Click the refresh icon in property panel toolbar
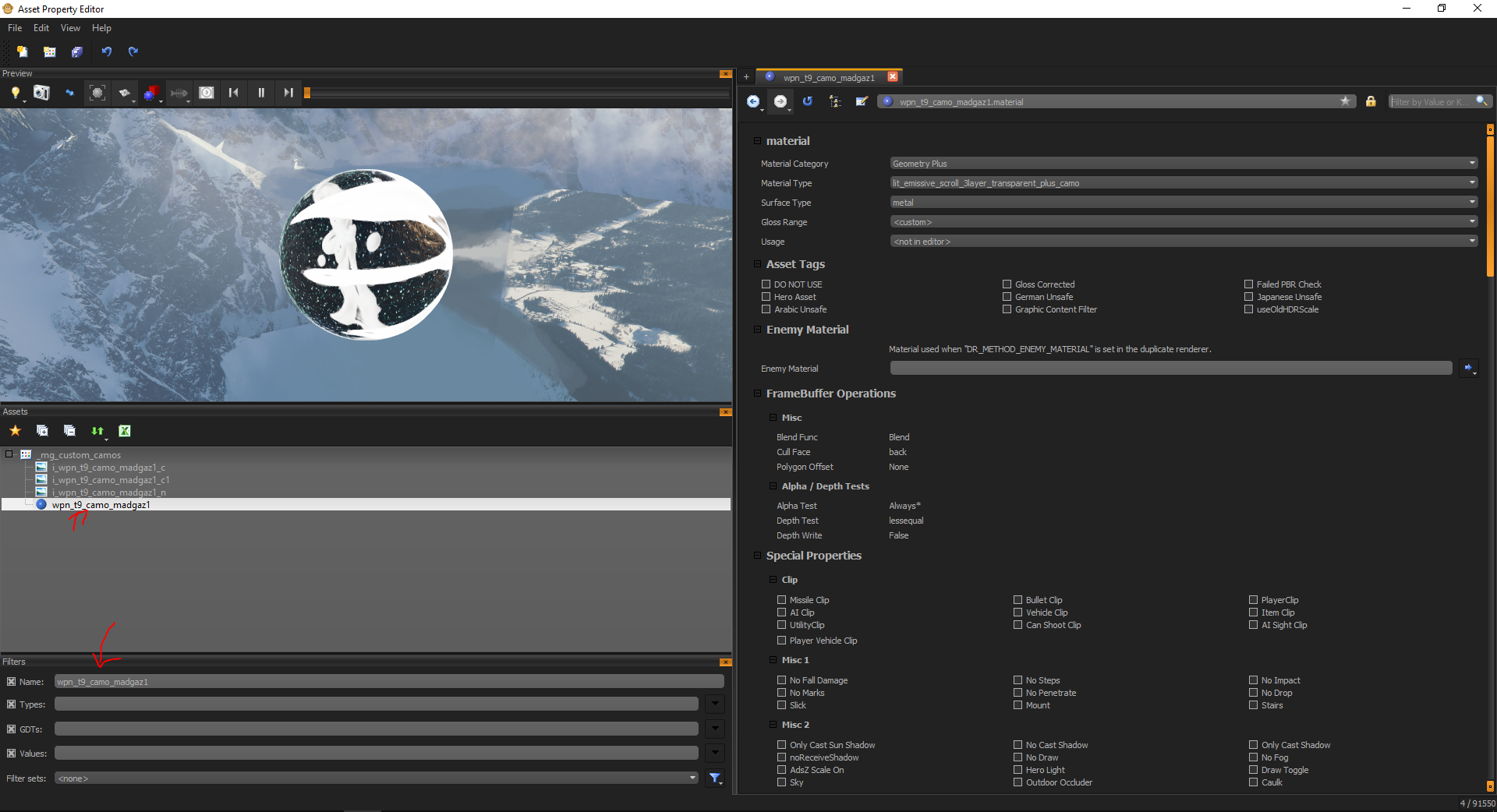This screenshot has height=812, width=1497. coord(808,101)
